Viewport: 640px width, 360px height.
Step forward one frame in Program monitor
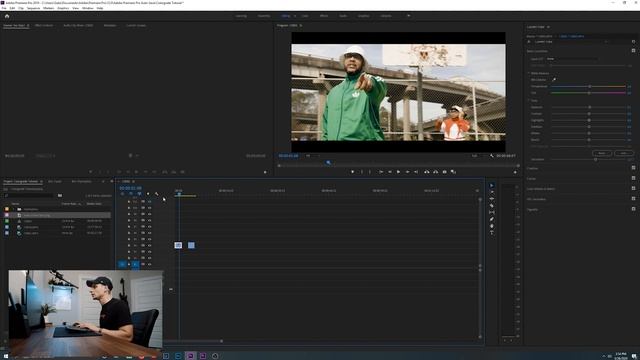click(x=407, y=172)
